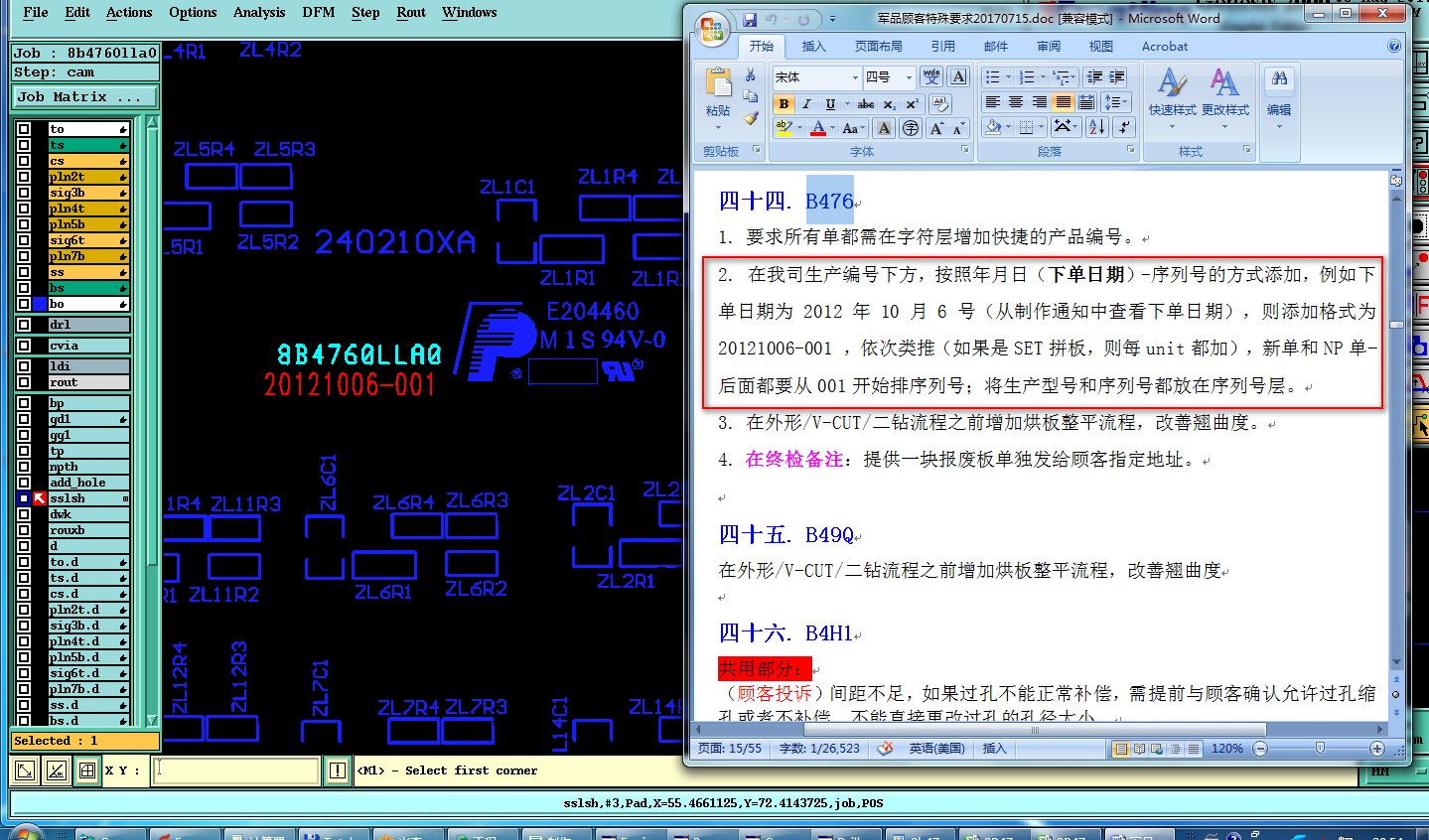Viewport: 1429px width, 840px height.
Task: Click the Clear Formatting eraser icon
Action: [x=940, y=103]
